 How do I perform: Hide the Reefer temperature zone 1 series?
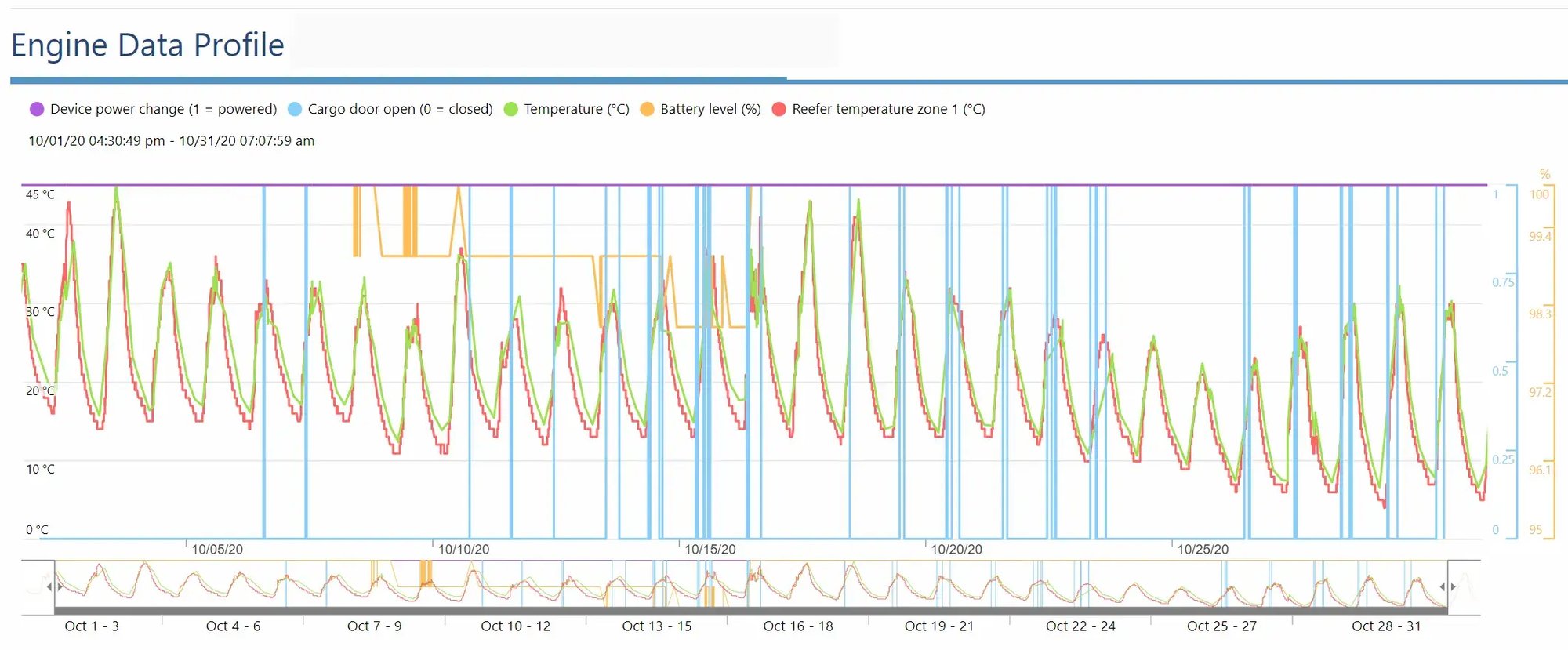[888, 109]
